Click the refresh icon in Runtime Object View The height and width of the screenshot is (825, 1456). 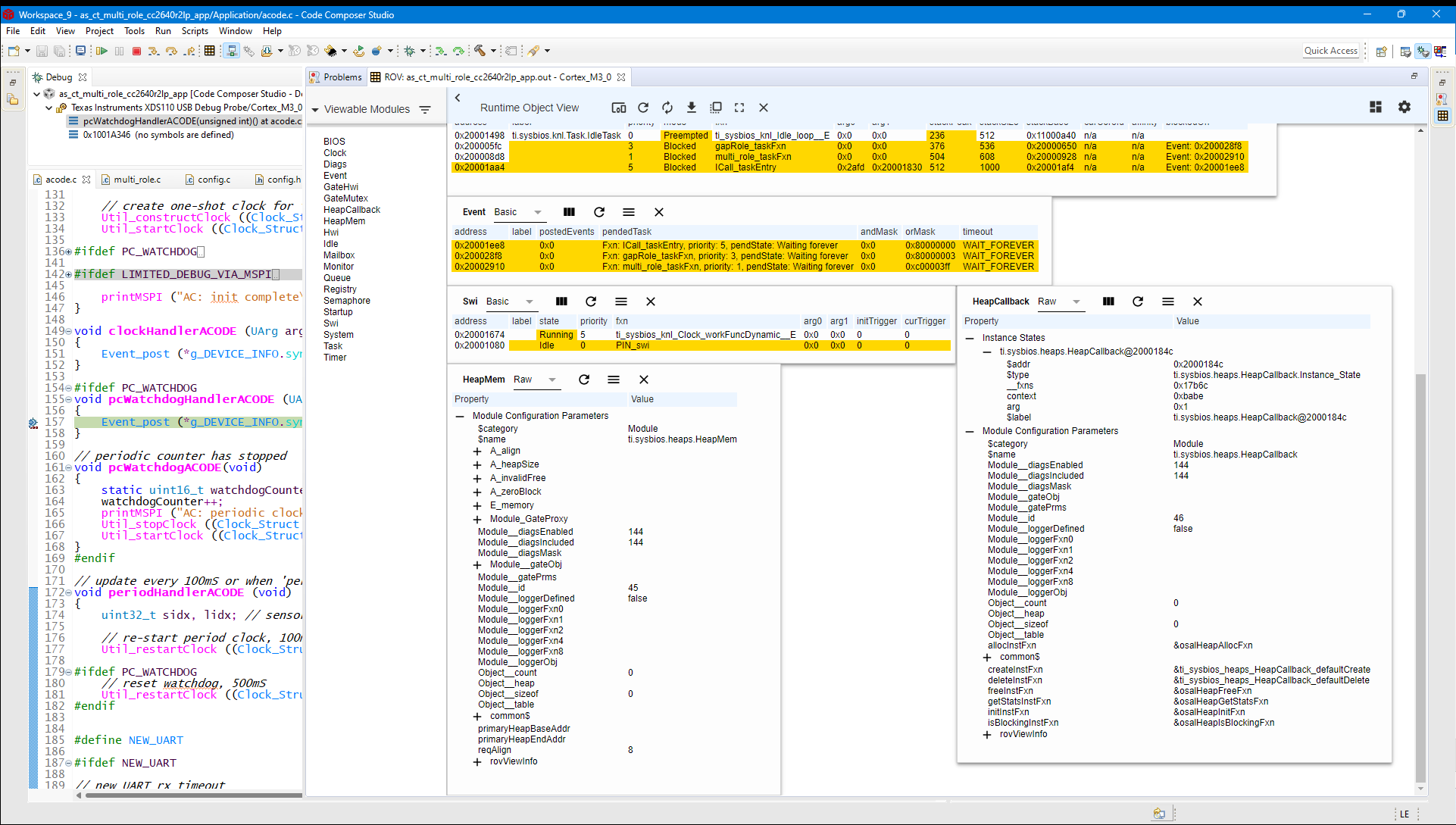coord(643,108)
